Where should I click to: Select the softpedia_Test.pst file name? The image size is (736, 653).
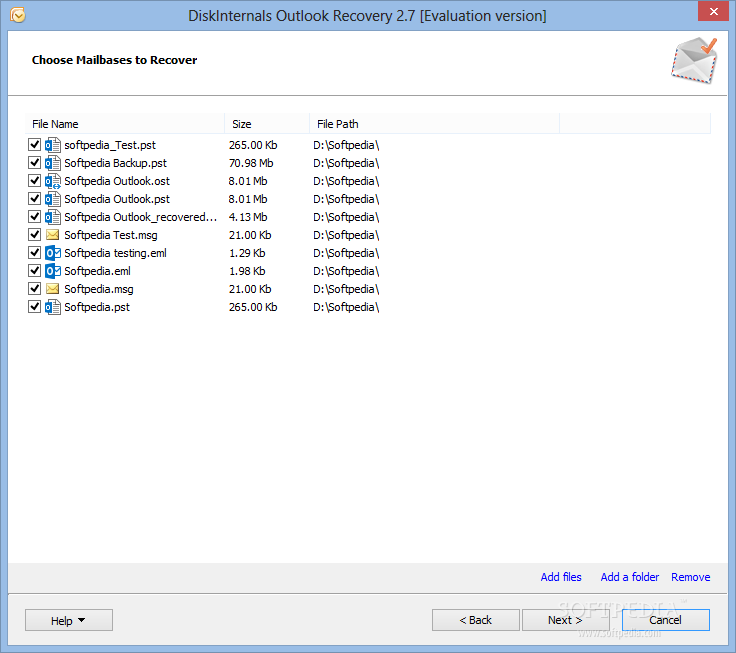click(x=110, y=145)
